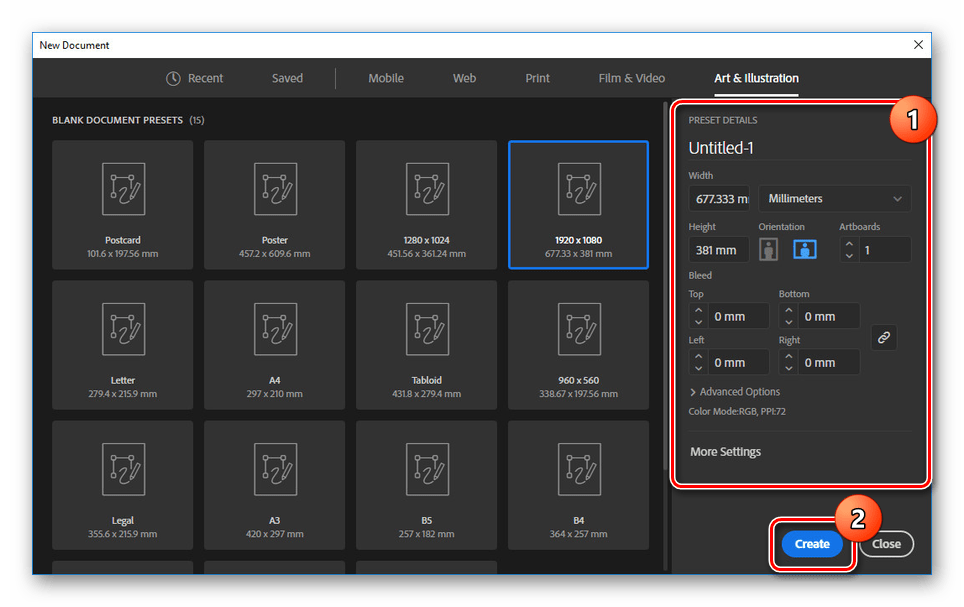
Task: Select the Tabloid preset icon
Action: pos(427,329)
